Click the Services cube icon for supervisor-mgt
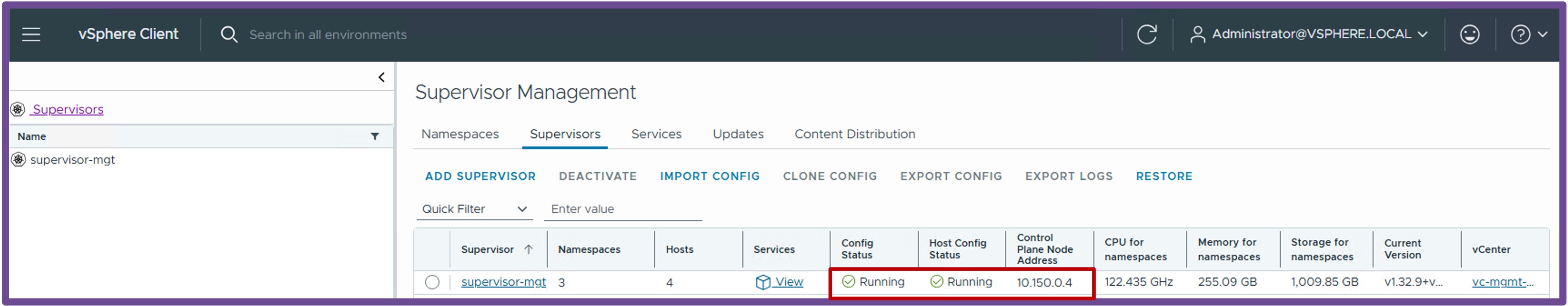 tap(763, 282)
